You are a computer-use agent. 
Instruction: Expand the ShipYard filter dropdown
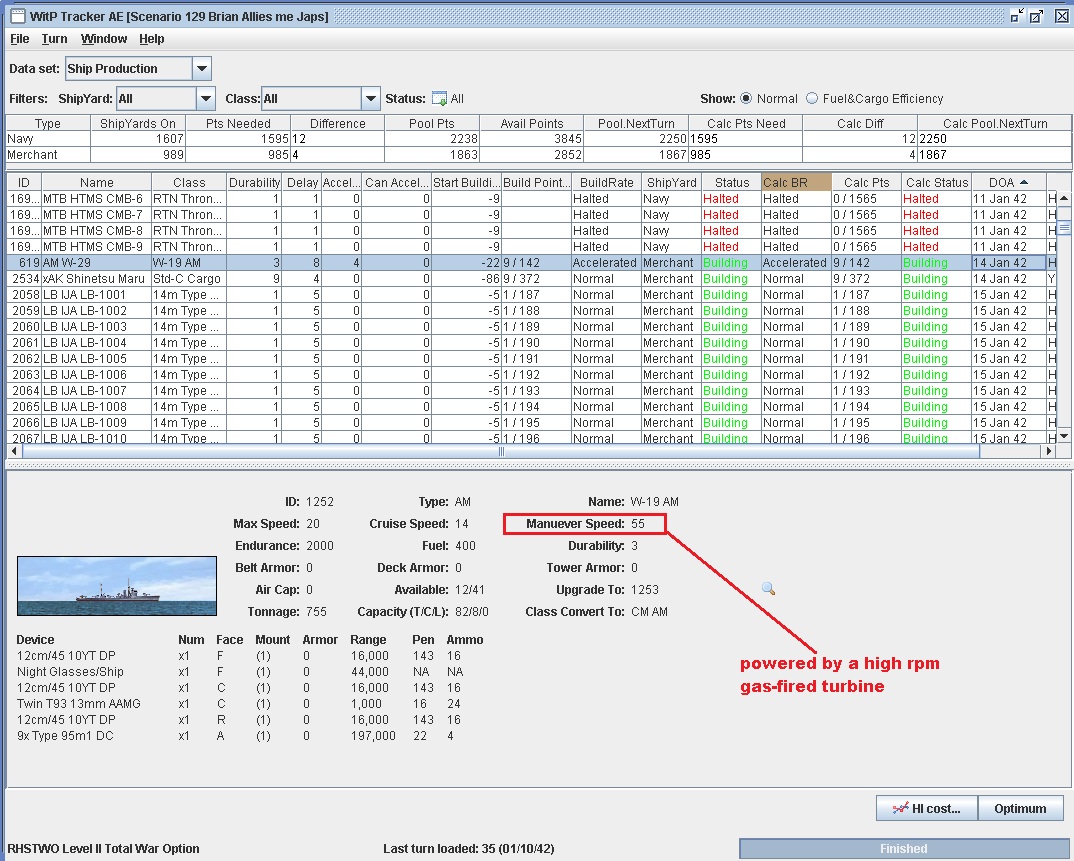(206, 98)
